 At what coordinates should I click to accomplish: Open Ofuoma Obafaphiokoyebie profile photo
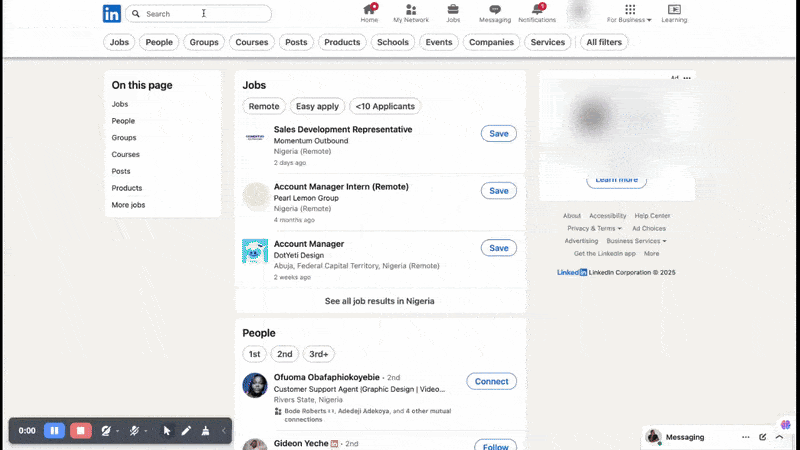click(x=255, y=385)
